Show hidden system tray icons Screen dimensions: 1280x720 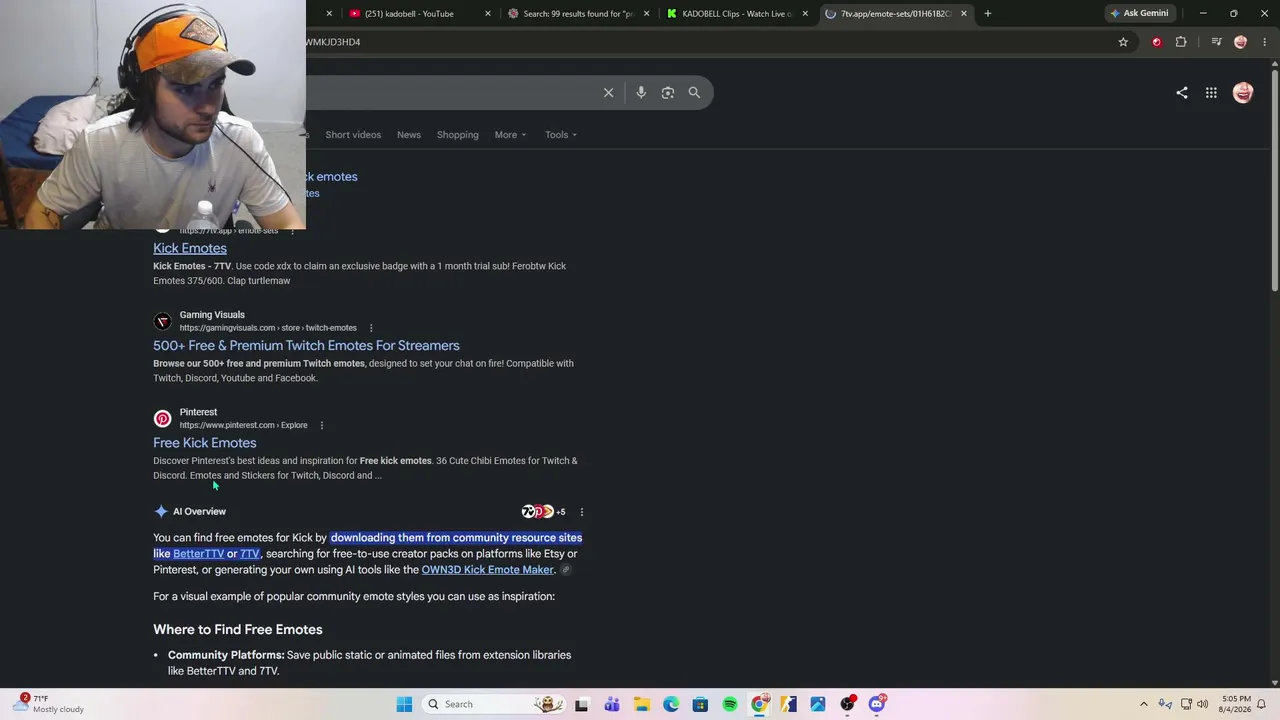click(x=1144, y=704)
